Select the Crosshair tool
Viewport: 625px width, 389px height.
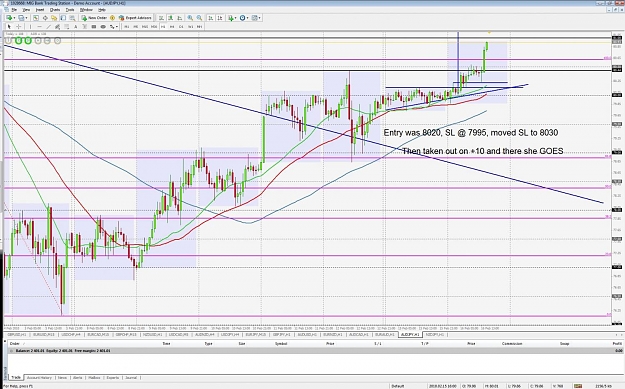click(x=18, y=27)
